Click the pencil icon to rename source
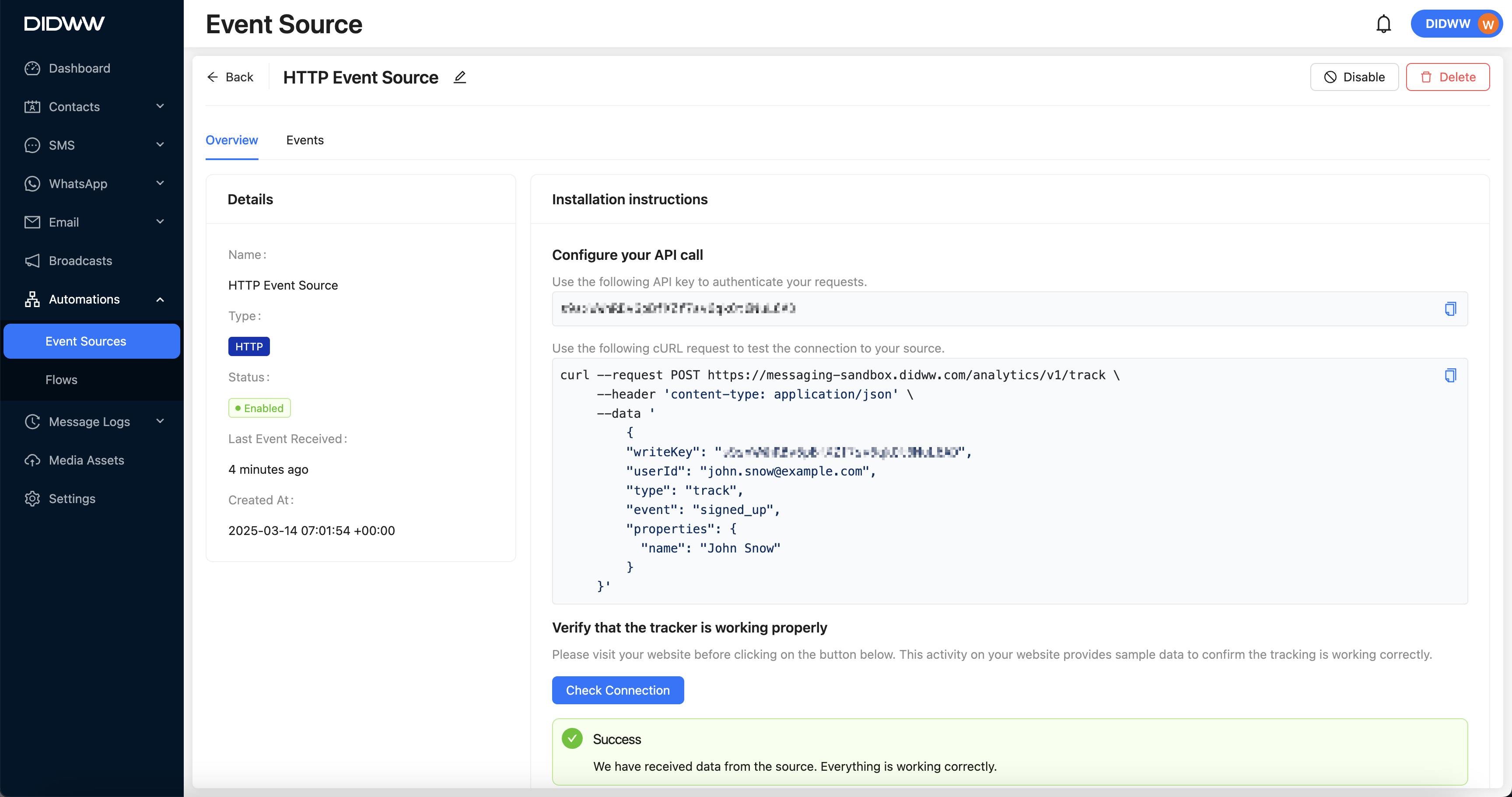Image resolution: width=1512 pixels, height=797 pixels. tap(459, 77)
